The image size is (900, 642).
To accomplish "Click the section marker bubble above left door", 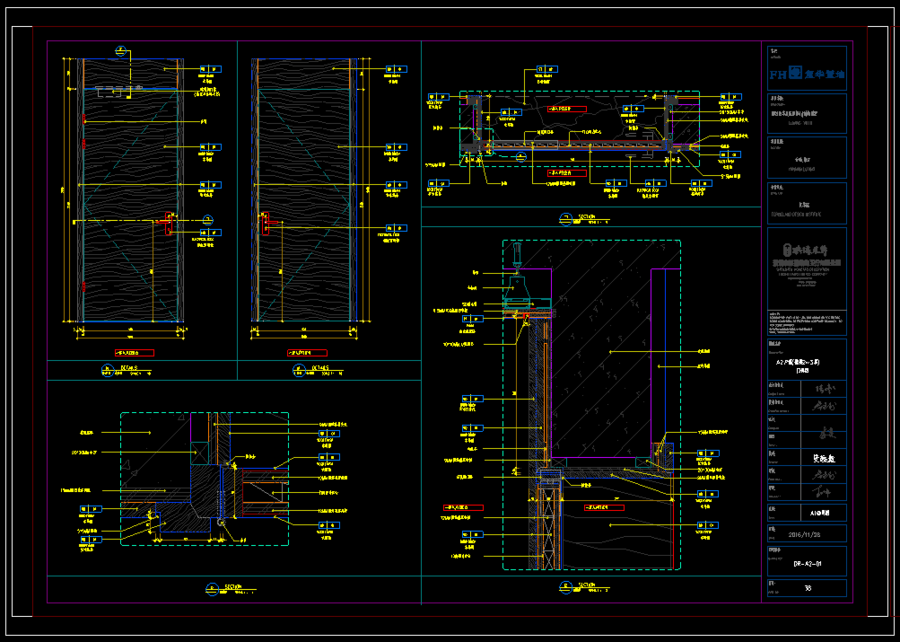I will point(121,51).
